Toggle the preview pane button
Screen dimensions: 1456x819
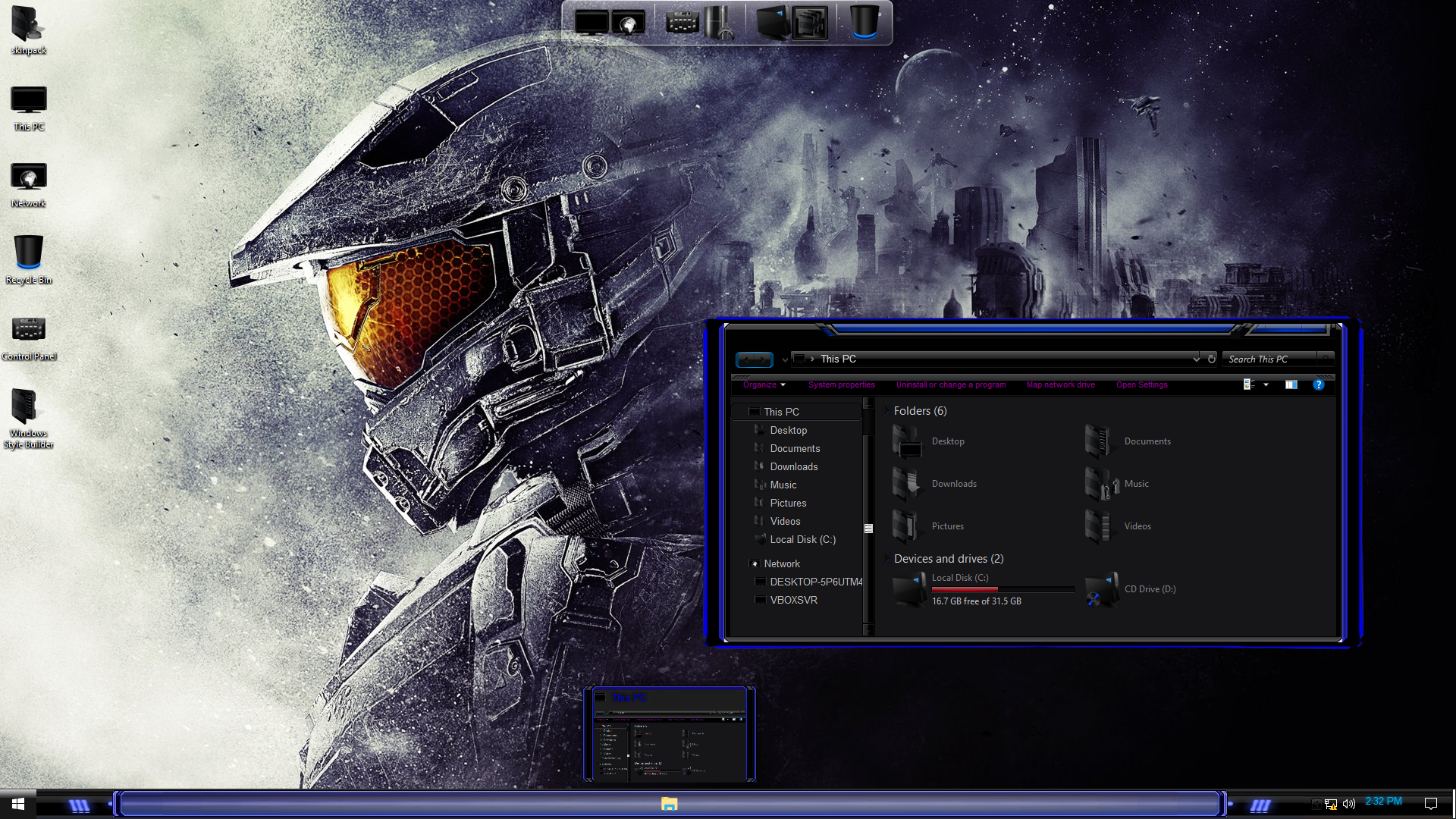coord(1291,385)
